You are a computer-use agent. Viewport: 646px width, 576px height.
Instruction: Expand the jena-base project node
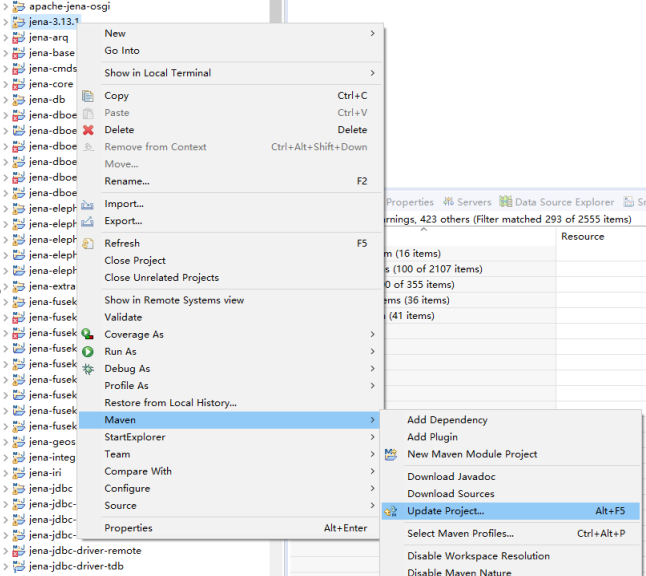[x=5, y=54]
